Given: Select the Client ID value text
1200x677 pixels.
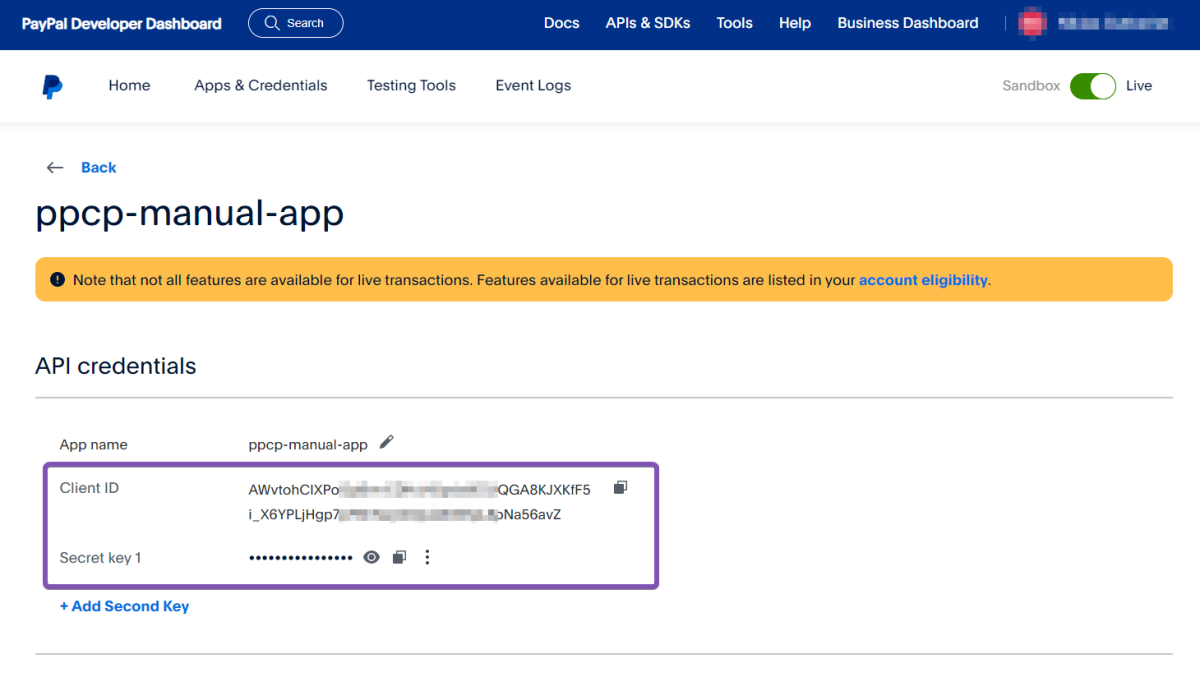Looking at the screenshot, I should click(x=419, y=502).
